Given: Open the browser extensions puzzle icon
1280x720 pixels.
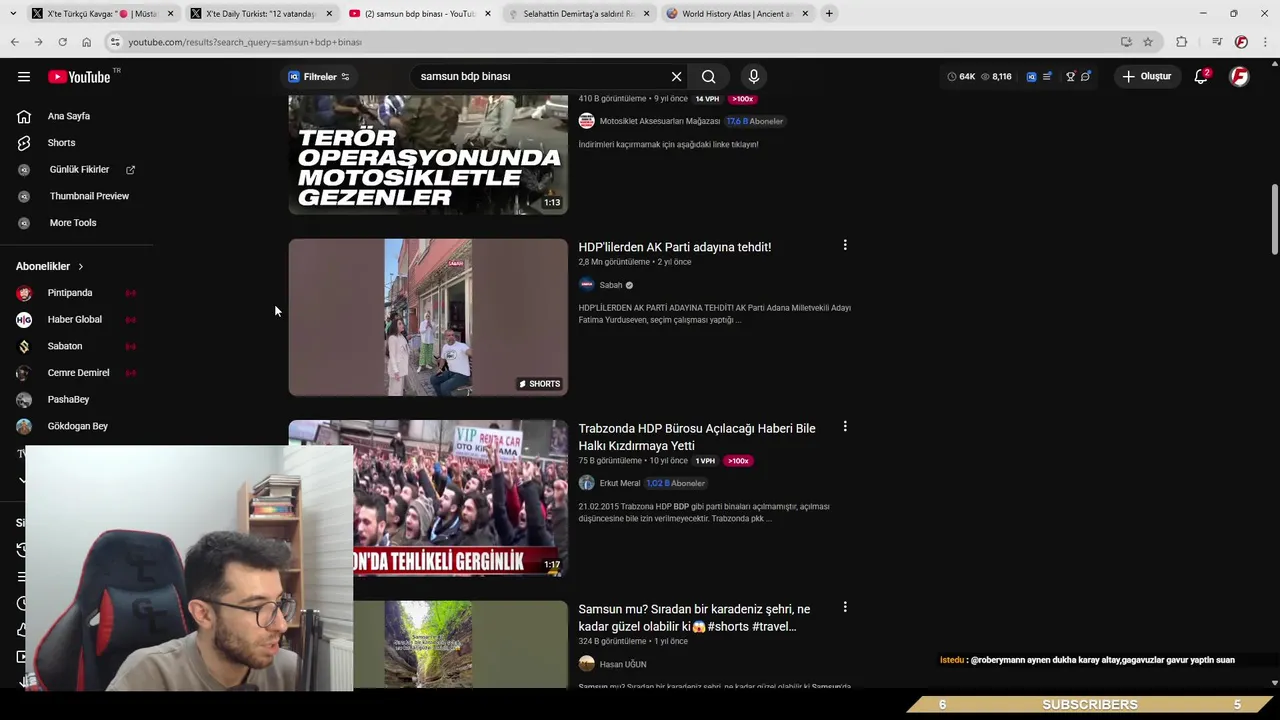Looking at the screenshot, I should click(x=1182, y=42).
